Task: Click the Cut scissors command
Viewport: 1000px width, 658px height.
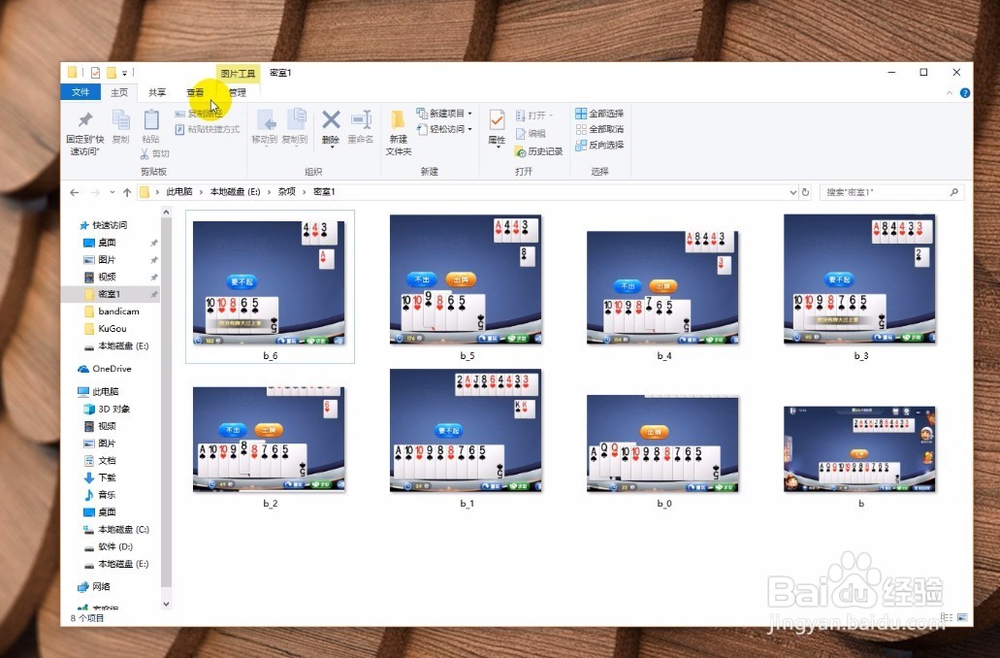Action: click(154, 154)
